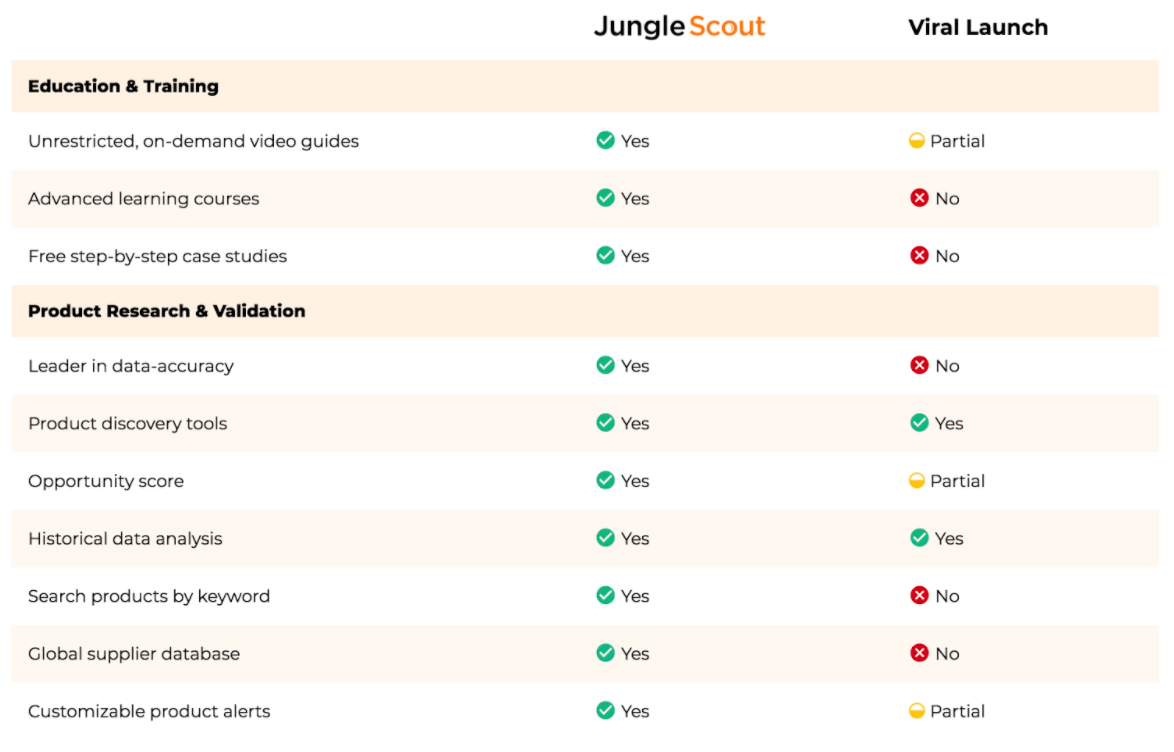
Task: Click the Viral Launch column heading
Action: click(978, 28)
